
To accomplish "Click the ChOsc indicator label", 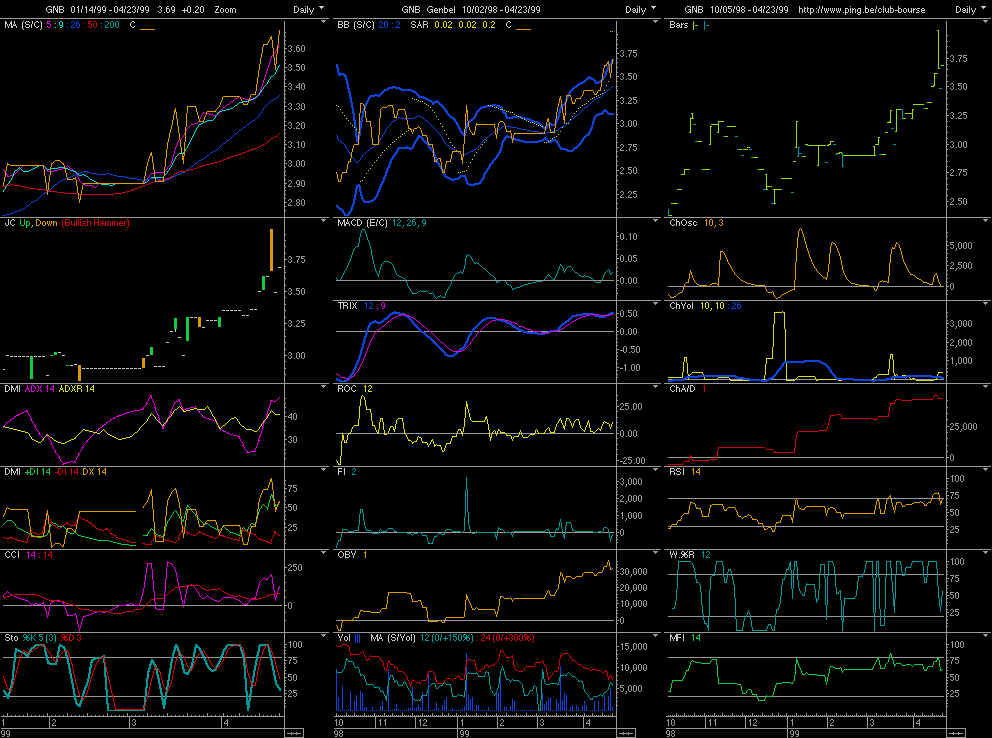I will 683,223.
